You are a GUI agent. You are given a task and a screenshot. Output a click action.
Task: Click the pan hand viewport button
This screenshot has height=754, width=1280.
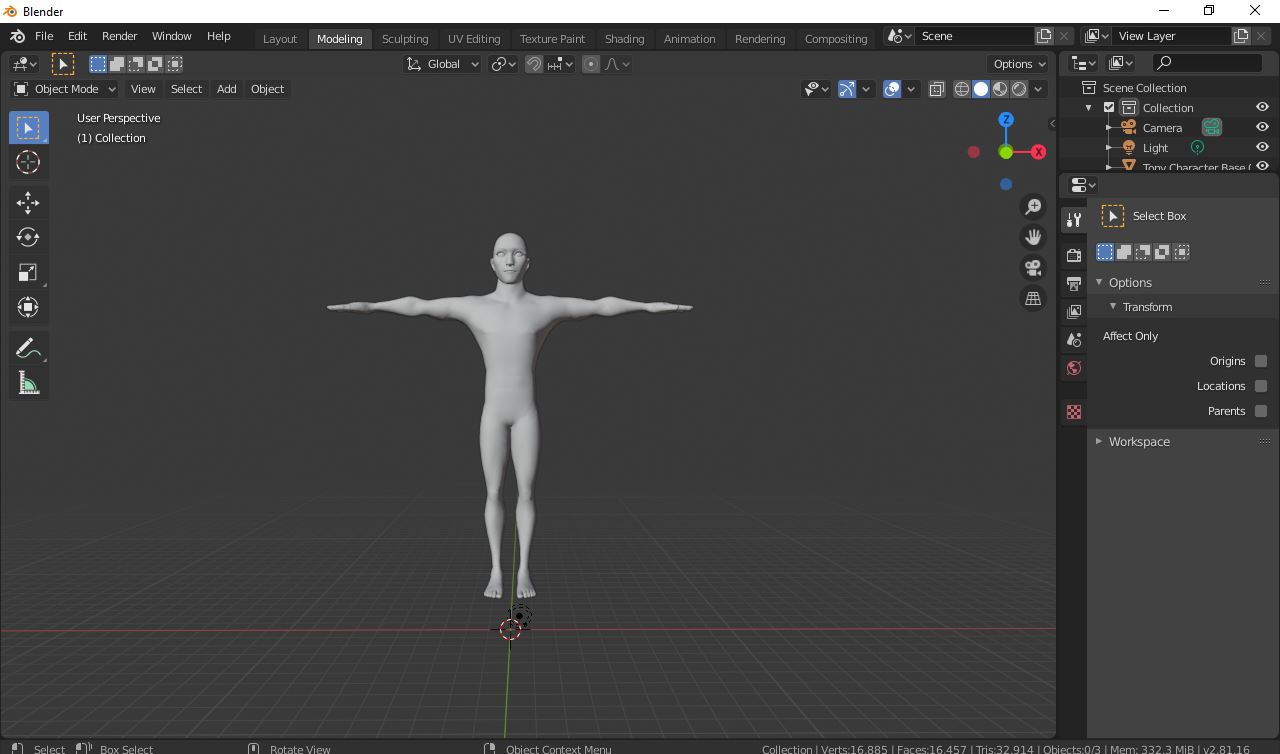click(1033, 237)
